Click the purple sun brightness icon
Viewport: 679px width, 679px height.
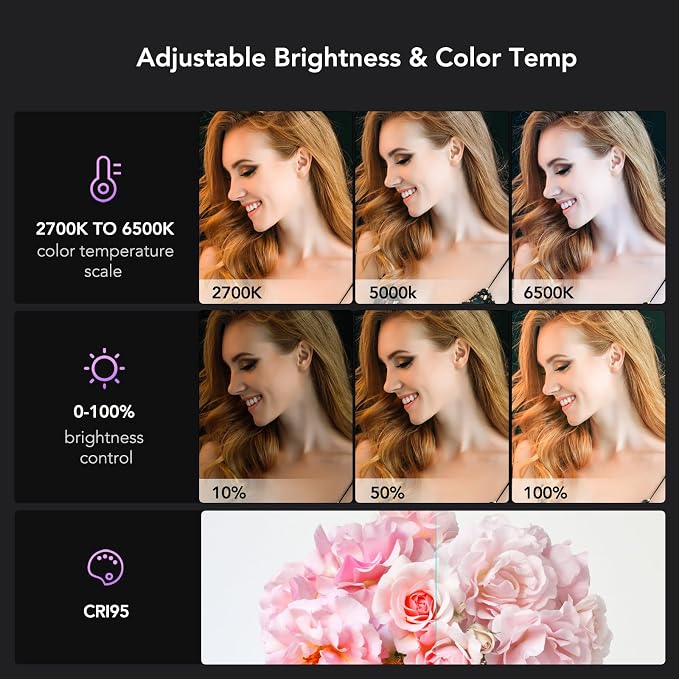point(104,369)
